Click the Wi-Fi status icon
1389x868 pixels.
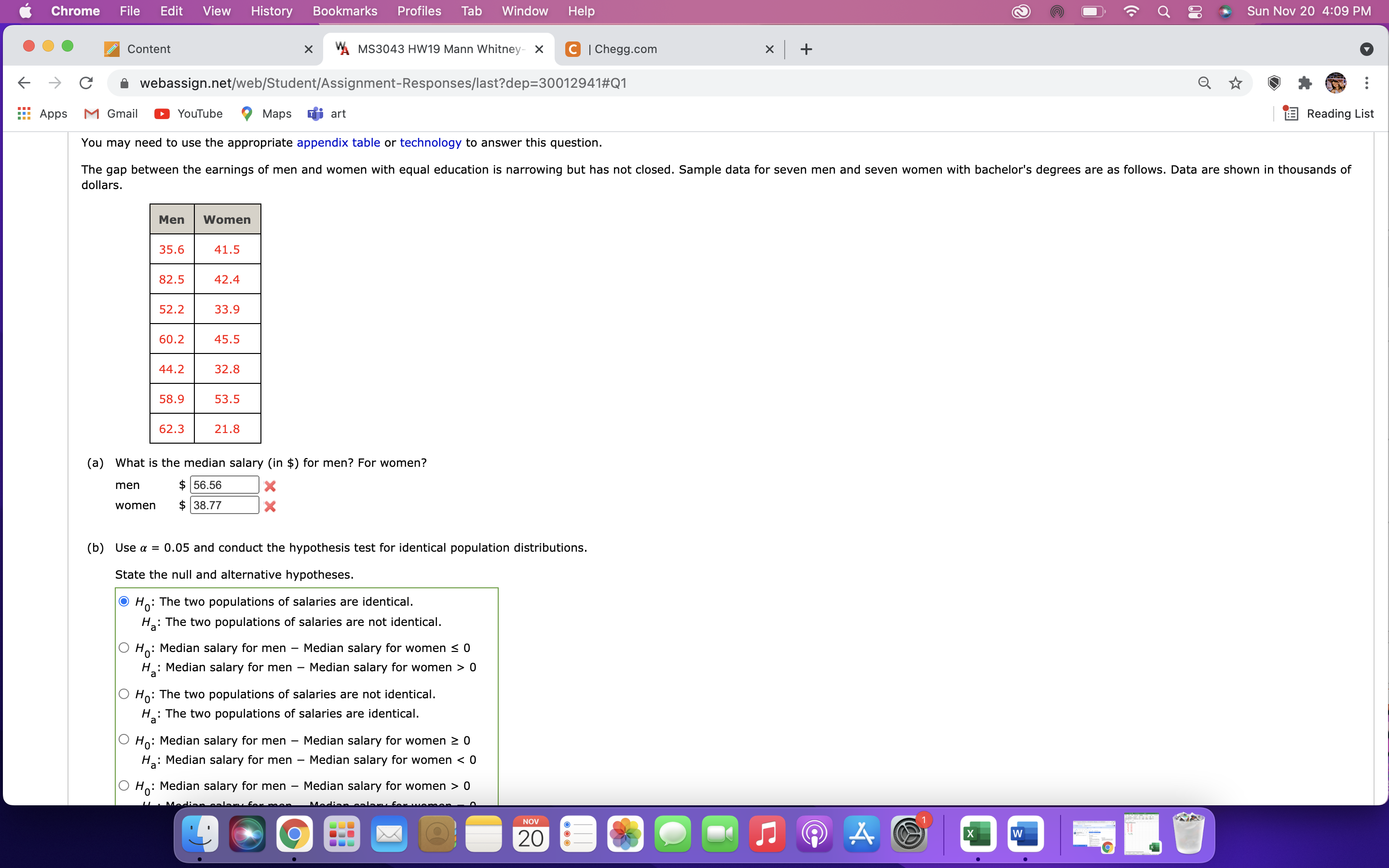[1131, 11]
